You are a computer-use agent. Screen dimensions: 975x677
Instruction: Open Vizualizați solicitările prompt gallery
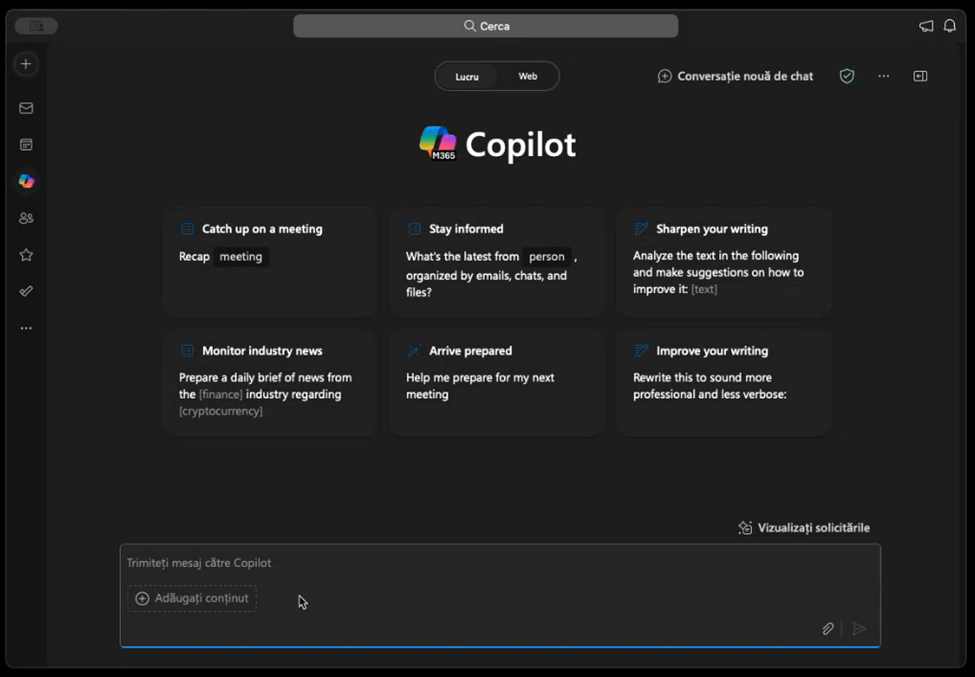(804, 528)
